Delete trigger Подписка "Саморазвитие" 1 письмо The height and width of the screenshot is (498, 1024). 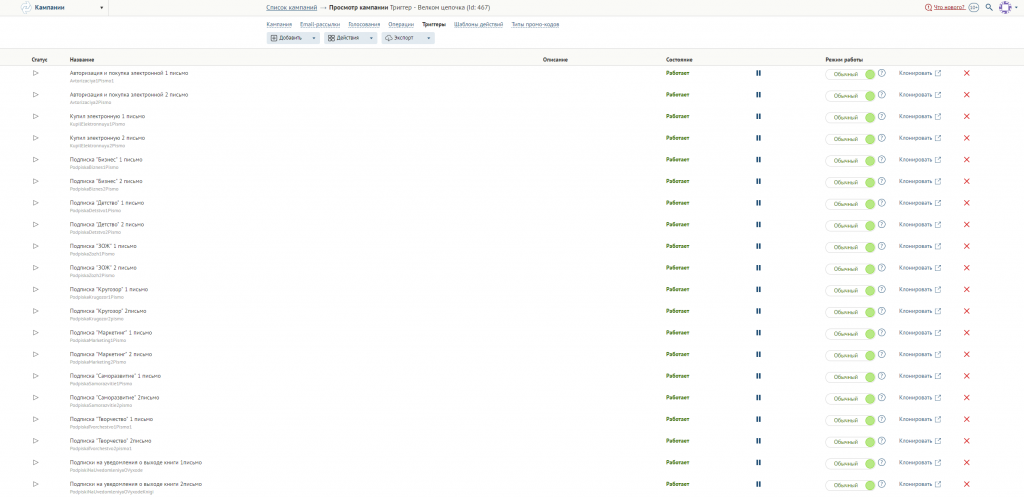click(967, 376)
